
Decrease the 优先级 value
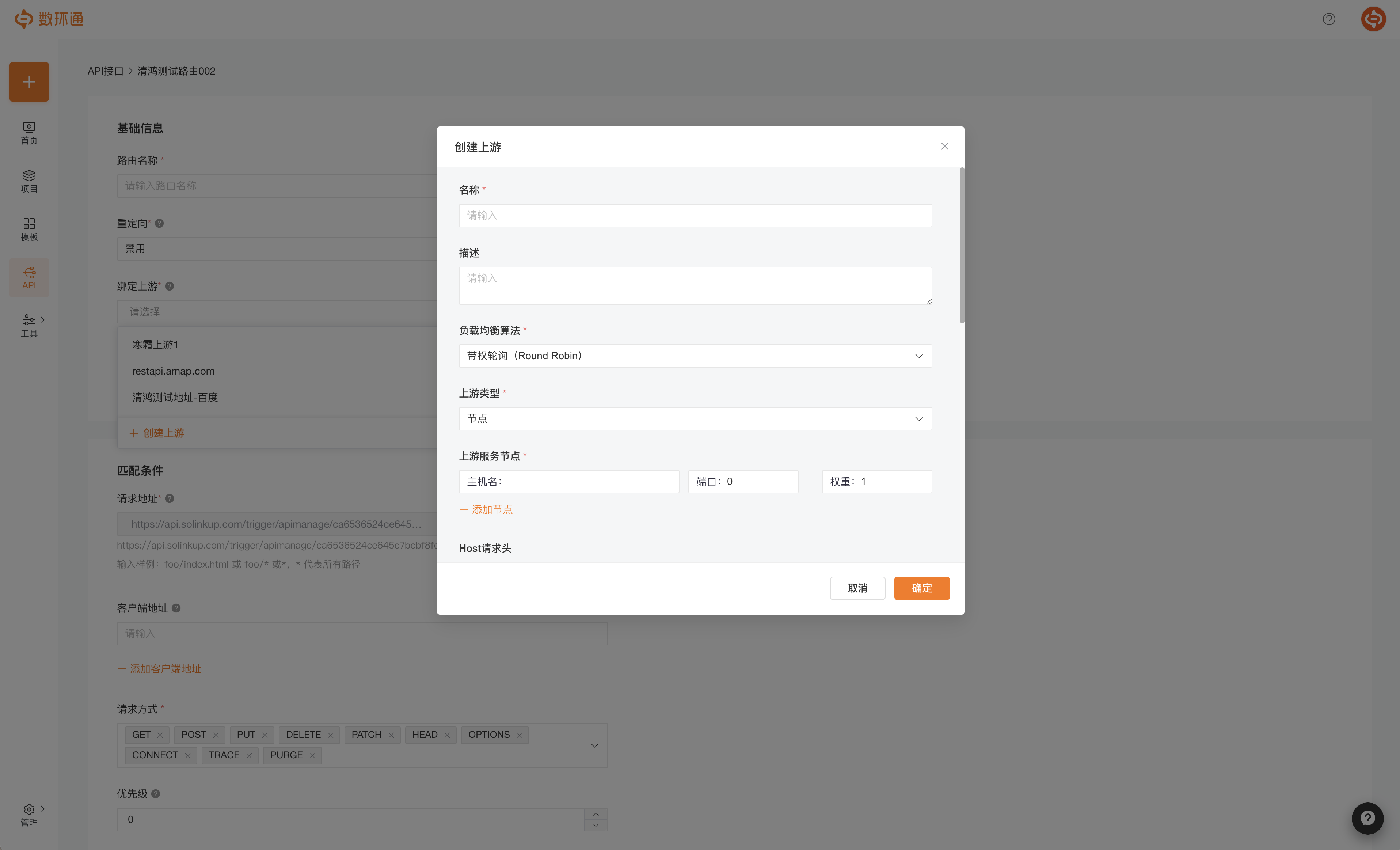[596, 825]
